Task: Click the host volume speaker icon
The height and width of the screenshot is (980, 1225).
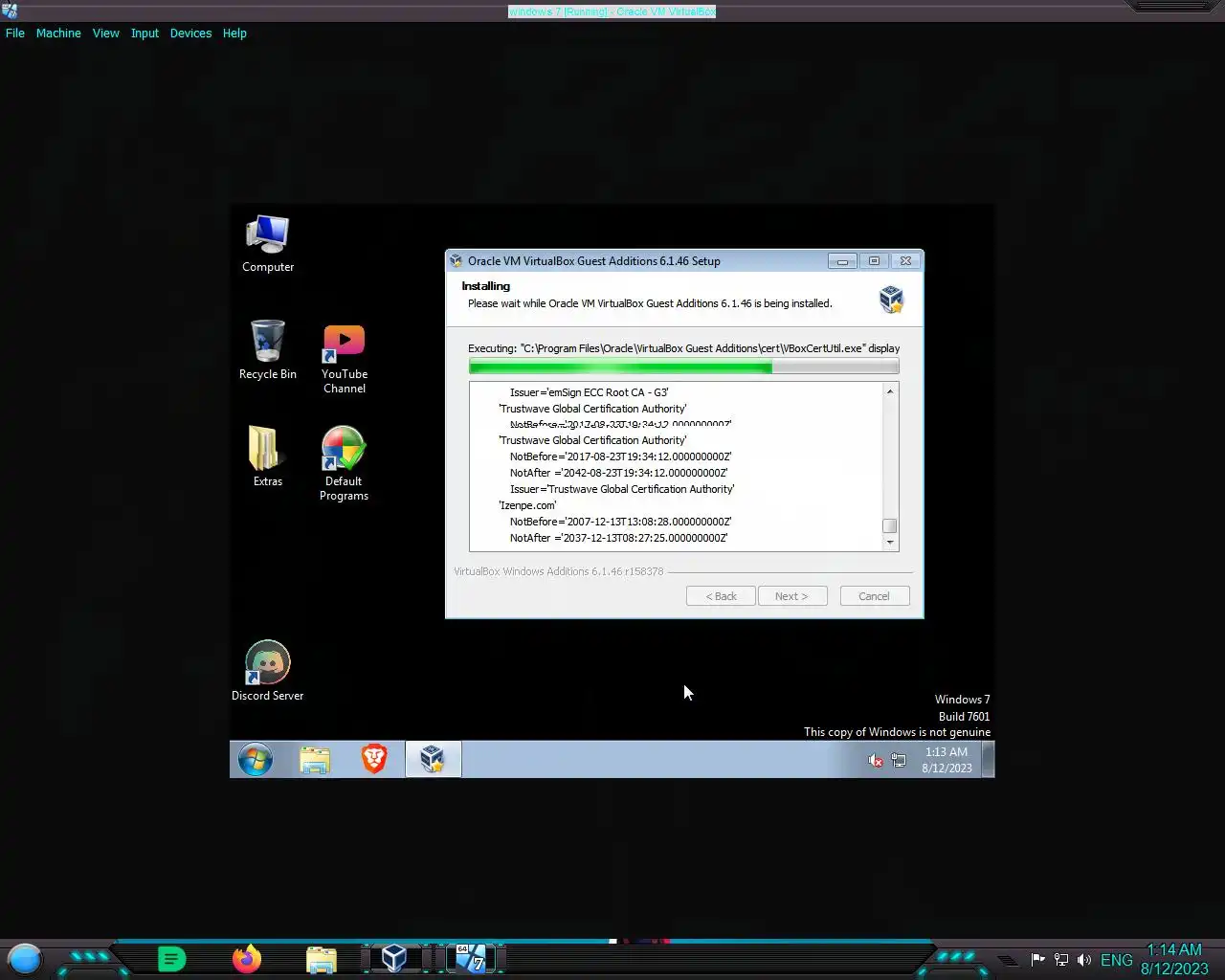Action: coord(1084,960)
